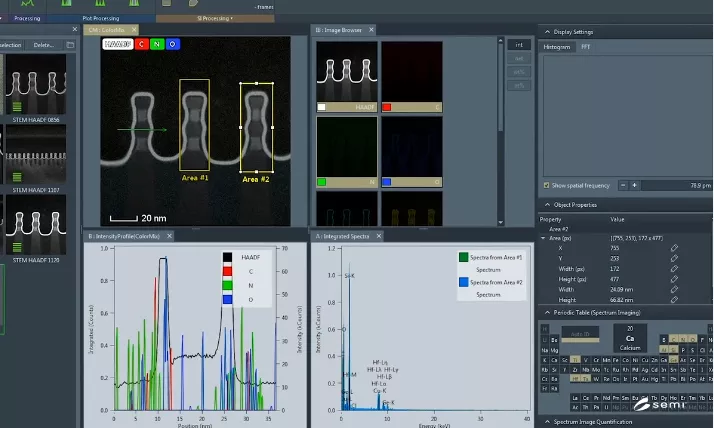This screenshot has height=428, width=714.
Task: Close the Image Browser tab
Action: [371, 30]
